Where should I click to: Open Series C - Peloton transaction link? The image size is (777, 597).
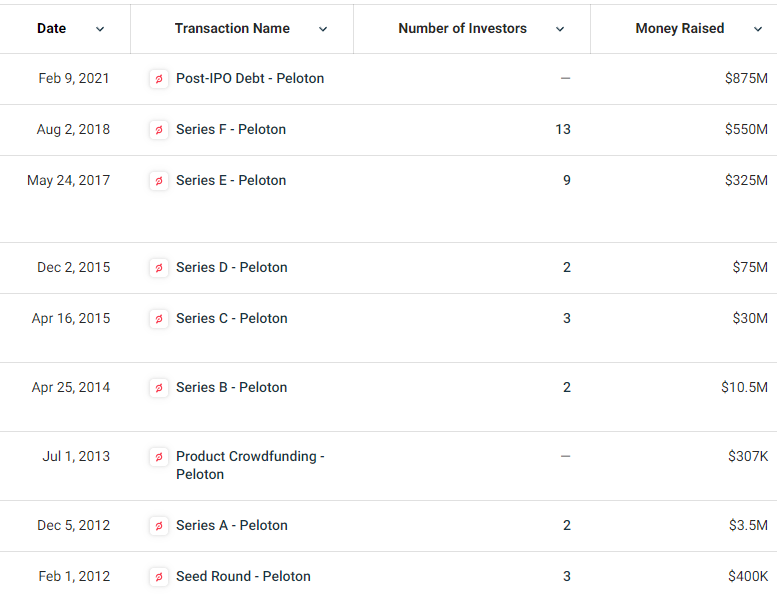231,319
